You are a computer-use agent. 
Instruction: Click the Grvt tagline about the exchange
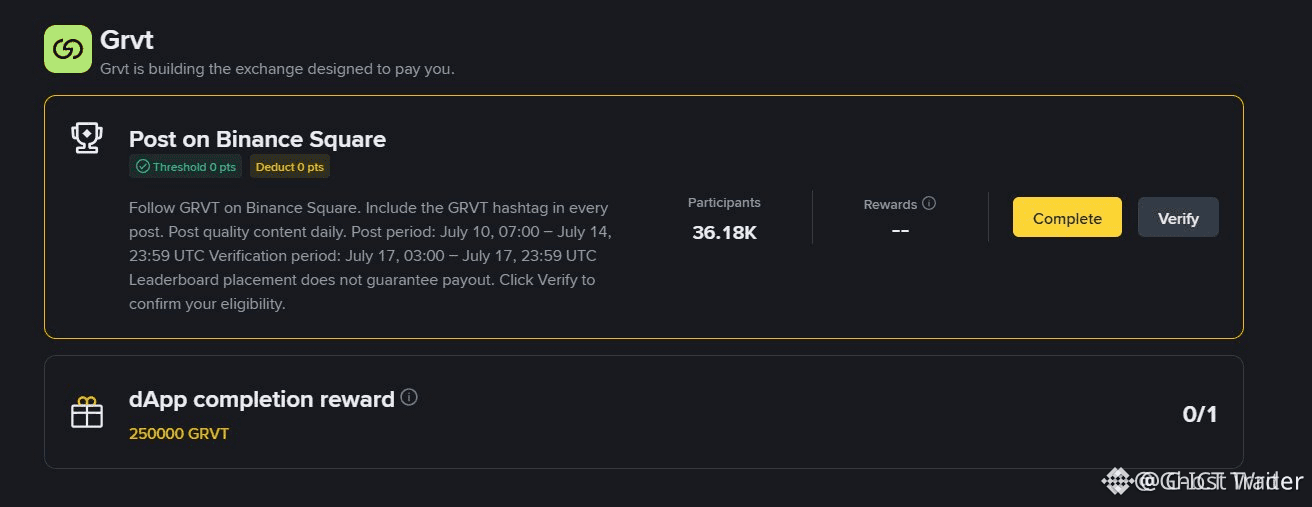[x=277, y=70]
